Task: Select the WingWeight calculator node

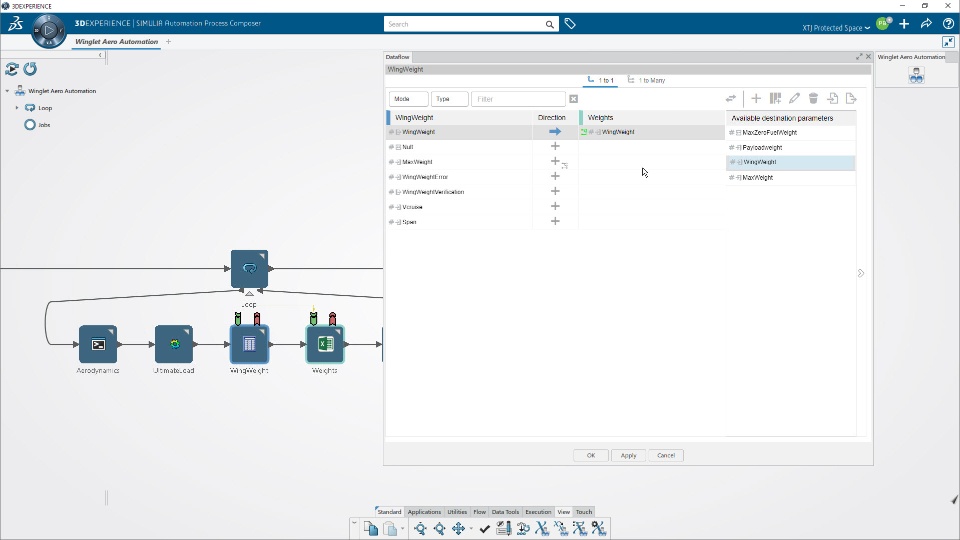Action: [249, 344]
